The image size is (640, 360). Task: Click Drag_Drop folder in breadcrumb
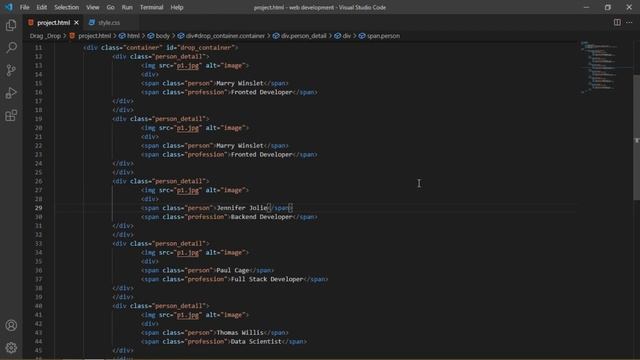45,36
